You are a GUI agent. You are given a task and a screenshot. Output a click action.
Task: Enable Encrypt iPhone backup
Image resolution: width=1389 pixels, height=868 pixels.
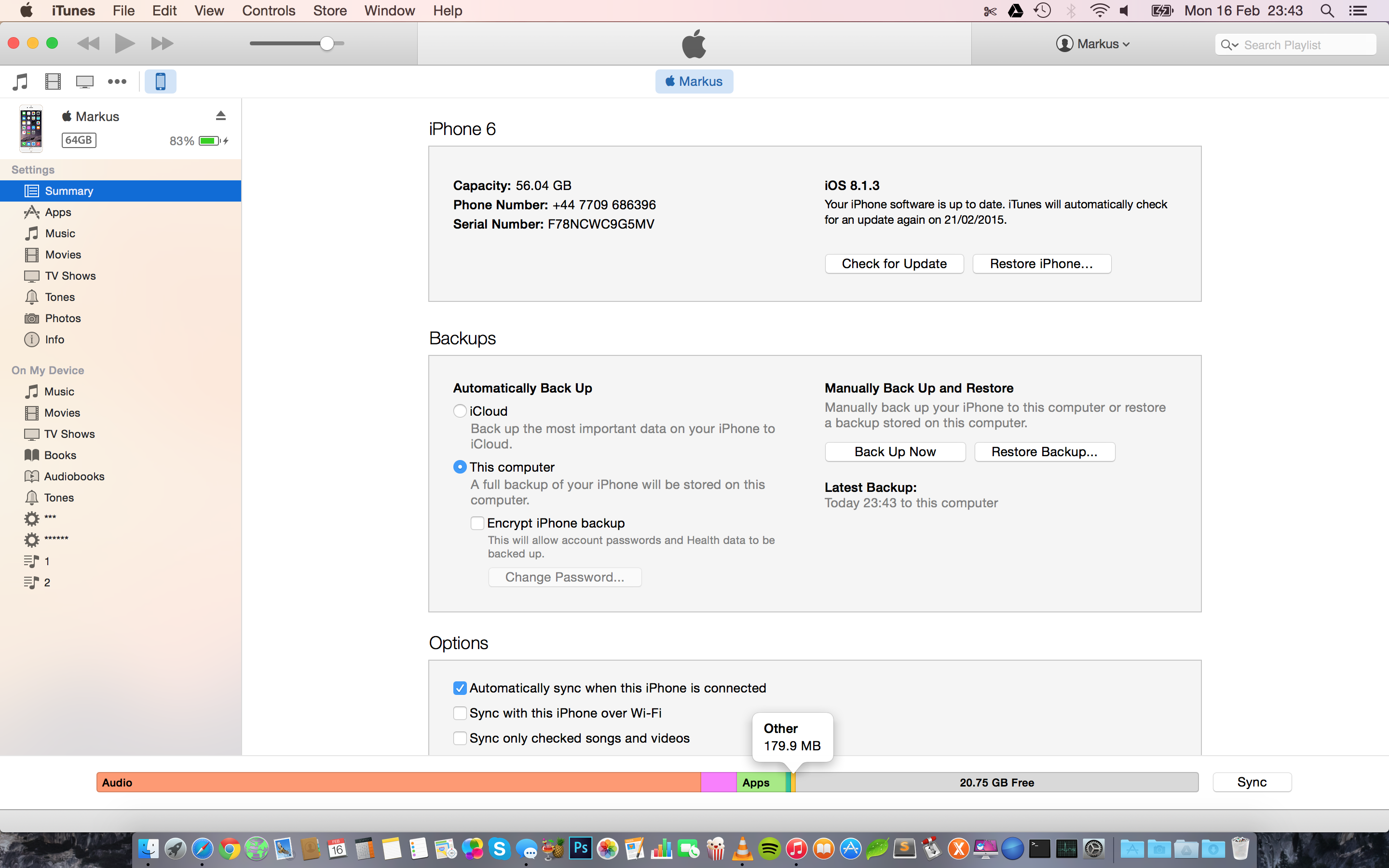point(477,523)
